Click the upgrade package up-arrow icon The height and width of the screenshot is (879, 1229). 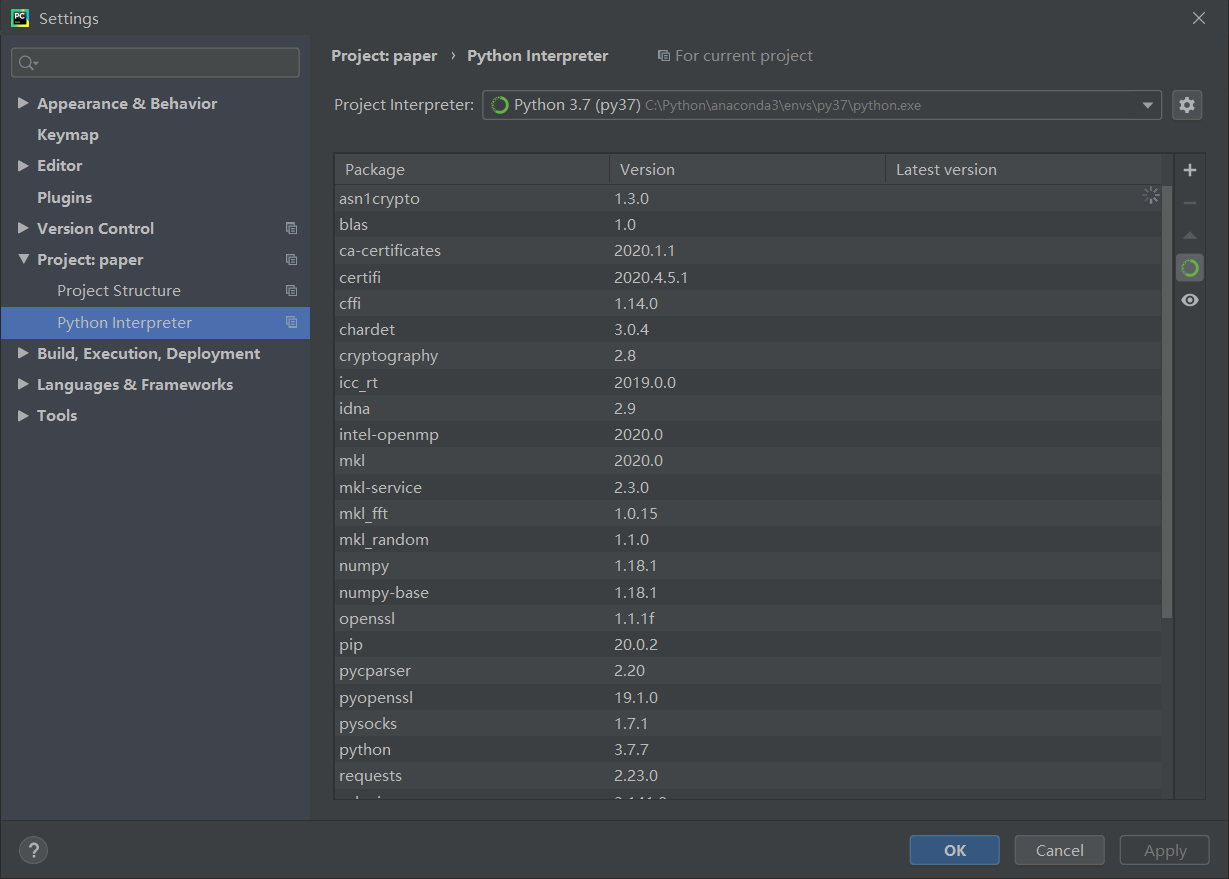[x=1189, y=236]
